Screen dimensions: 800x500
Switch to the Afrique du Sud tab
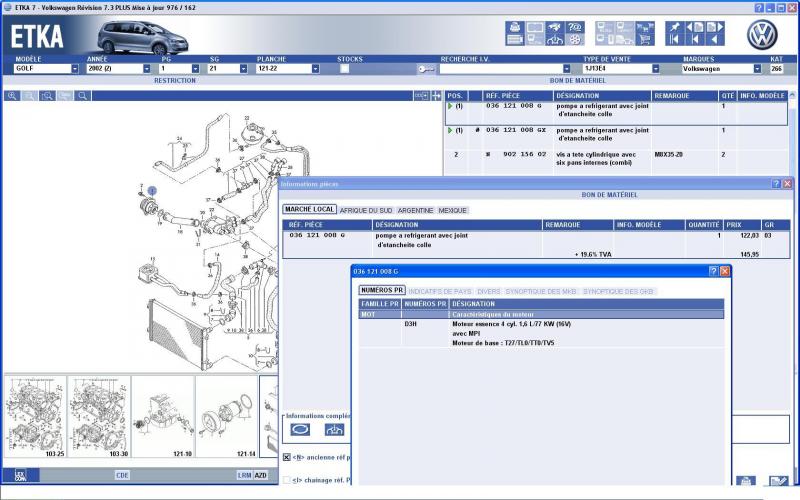pos(366,210)
